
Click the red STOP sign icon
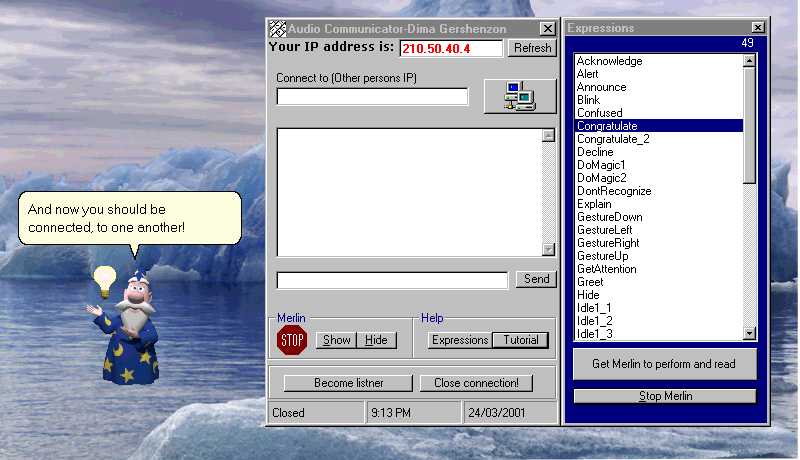pyautogui.click(x=292, y=340)
